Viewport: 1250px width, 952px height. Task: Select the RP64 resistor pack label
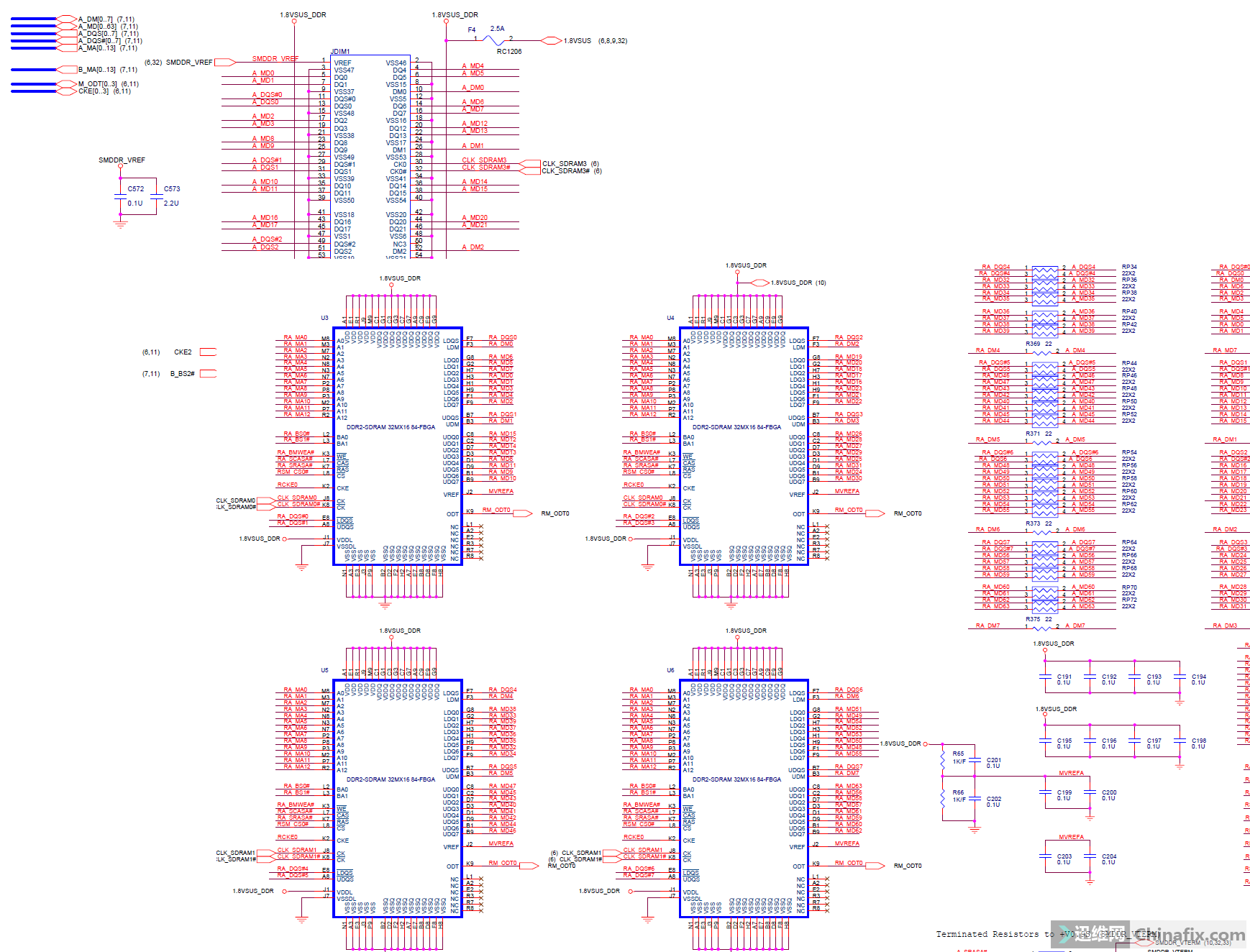point(1129,542)
